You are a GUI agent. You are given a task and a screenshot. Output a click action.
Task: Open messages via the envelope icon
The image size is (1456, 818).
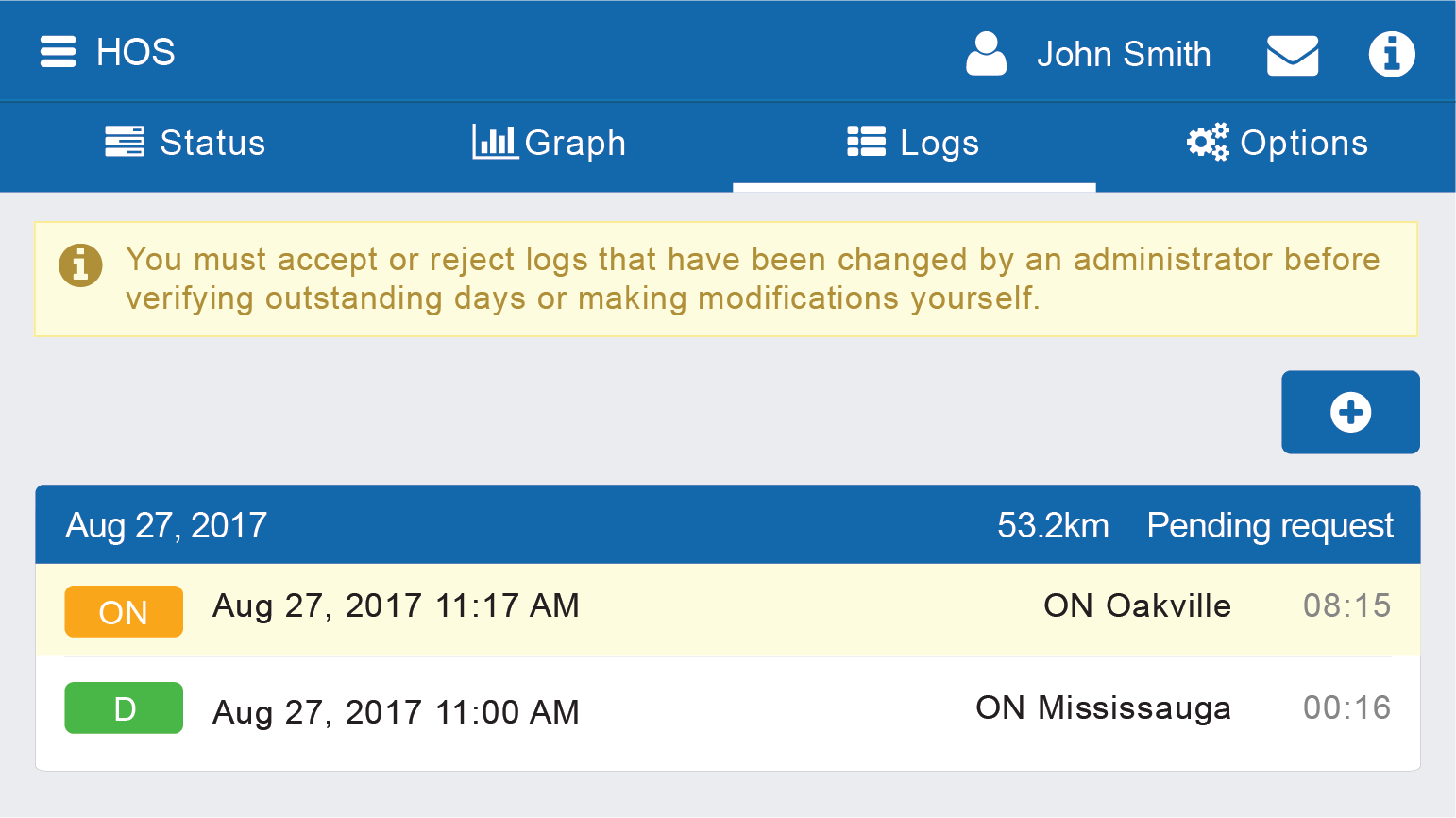pos(1292,55)
